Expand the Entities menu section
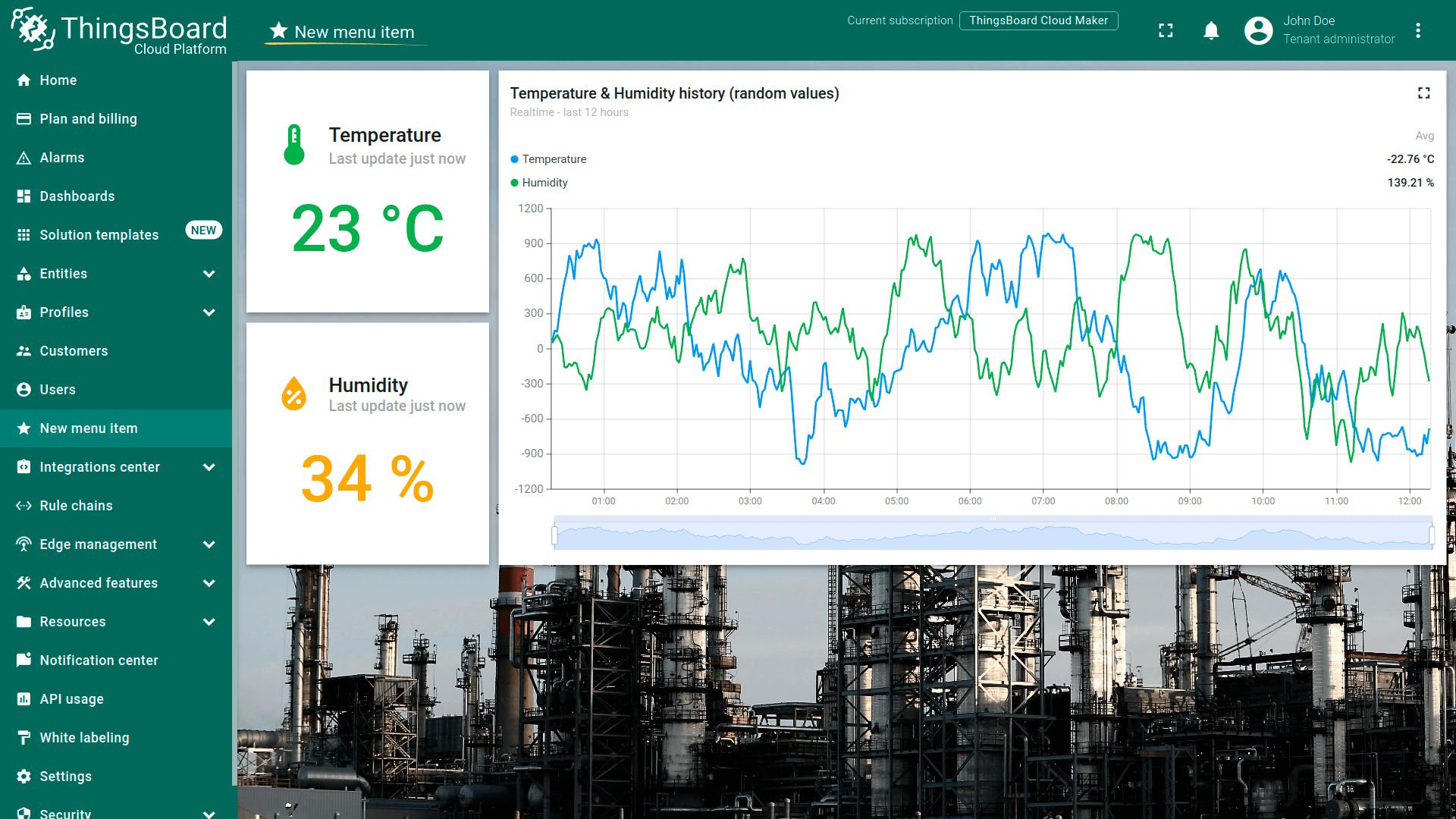 tap(209, 274)
